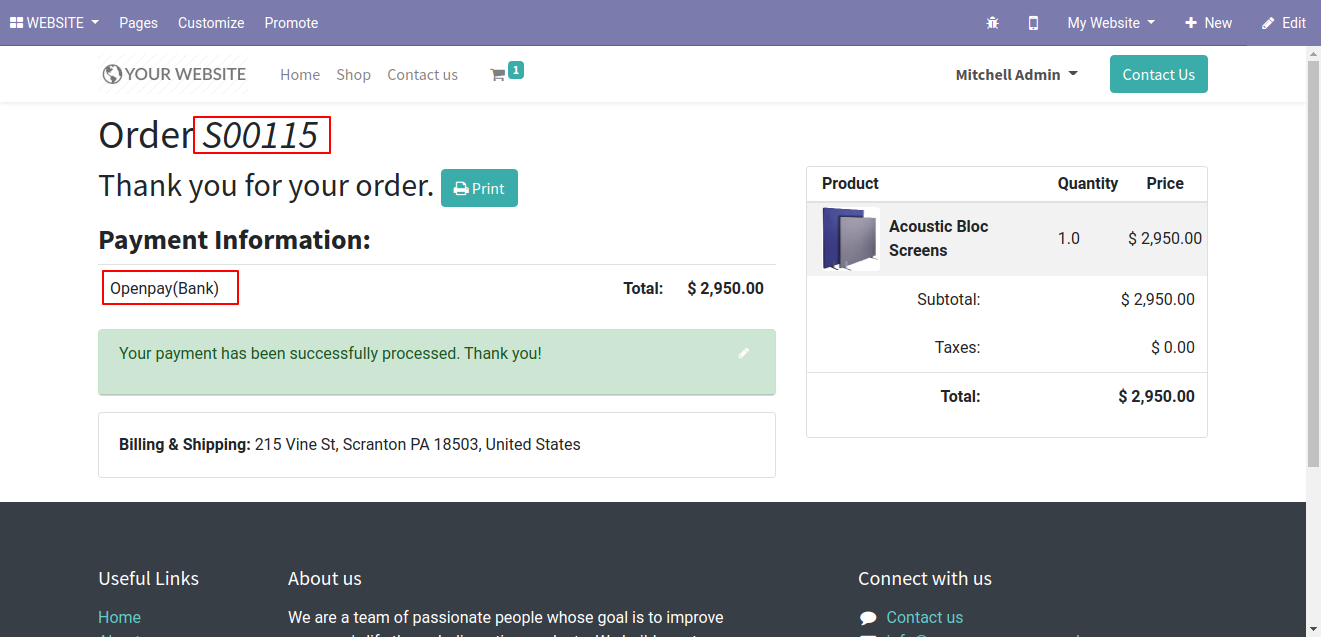Screen dimensions: 1321x637
Task: Click the speech bubble icon in the footer
Action: tap(868, 618)
